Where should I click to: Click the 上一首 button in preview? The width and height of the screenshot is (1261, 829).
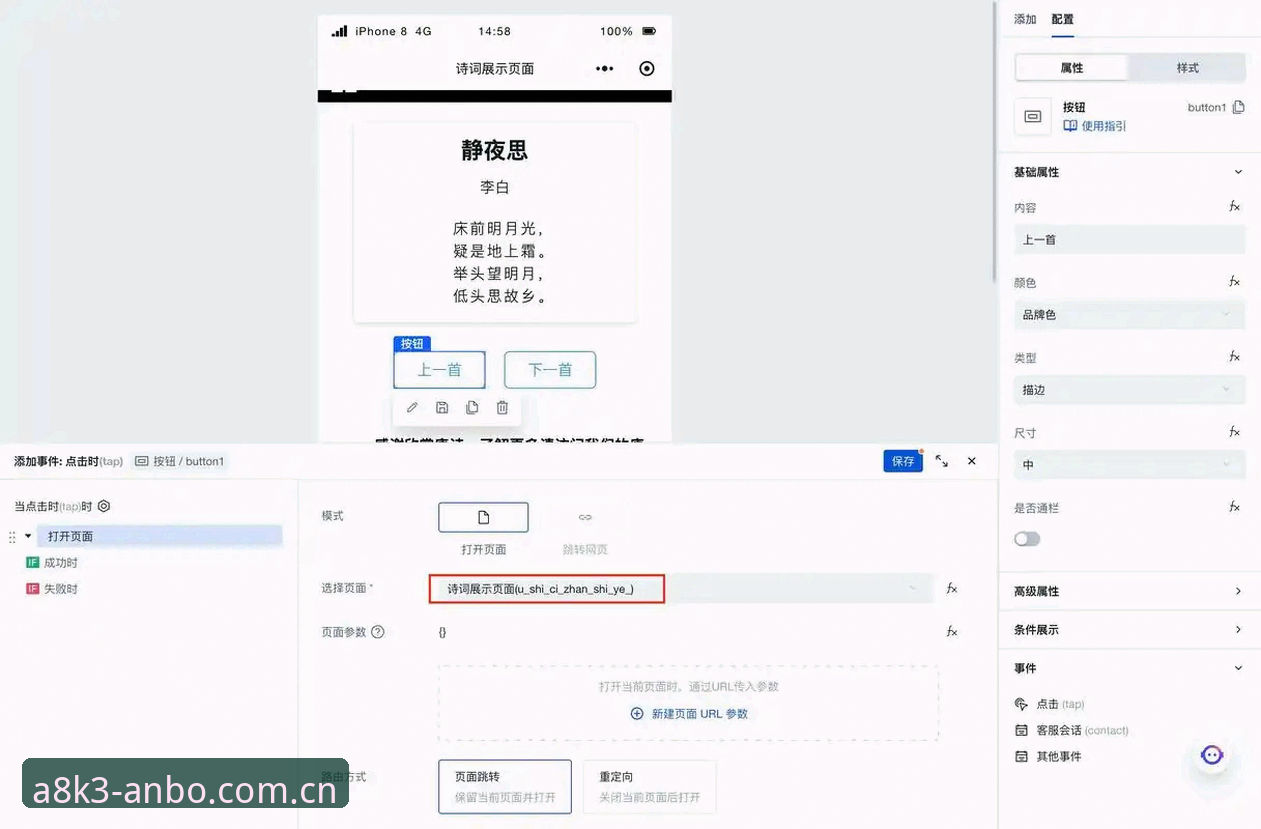(439, 370)
